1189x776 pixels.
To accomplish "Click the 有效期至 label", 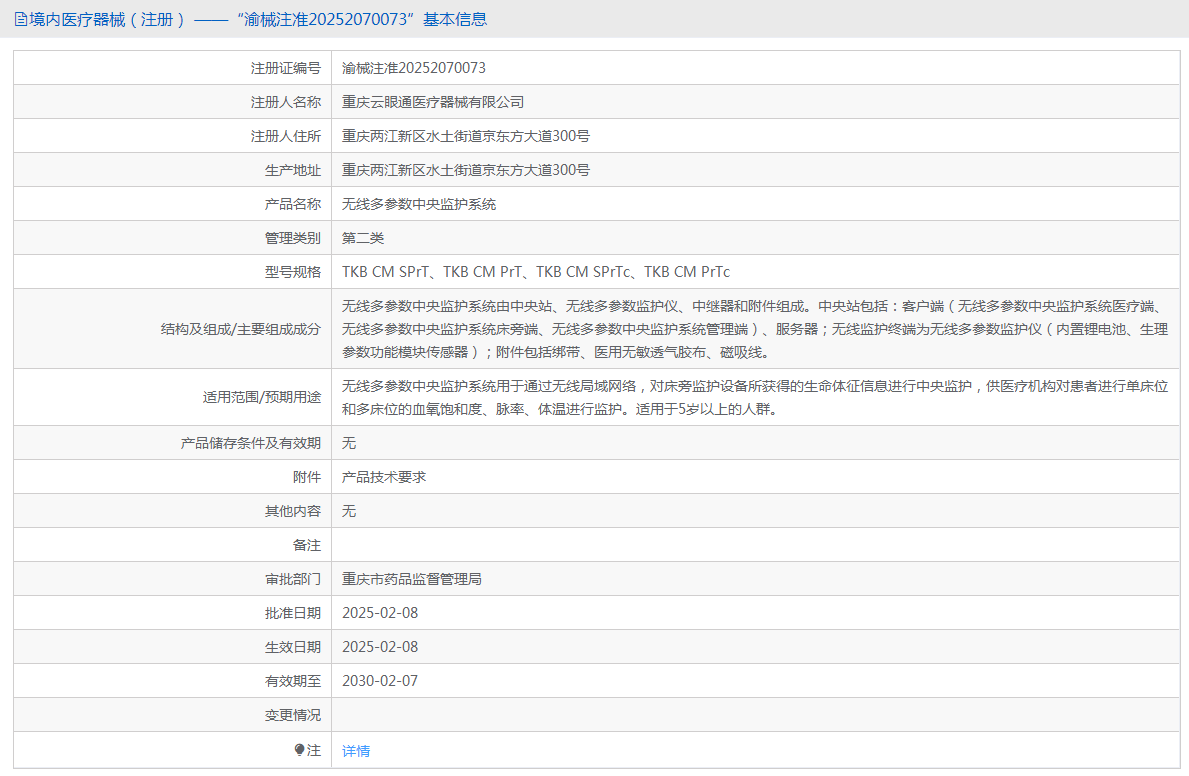I will 293,681.
